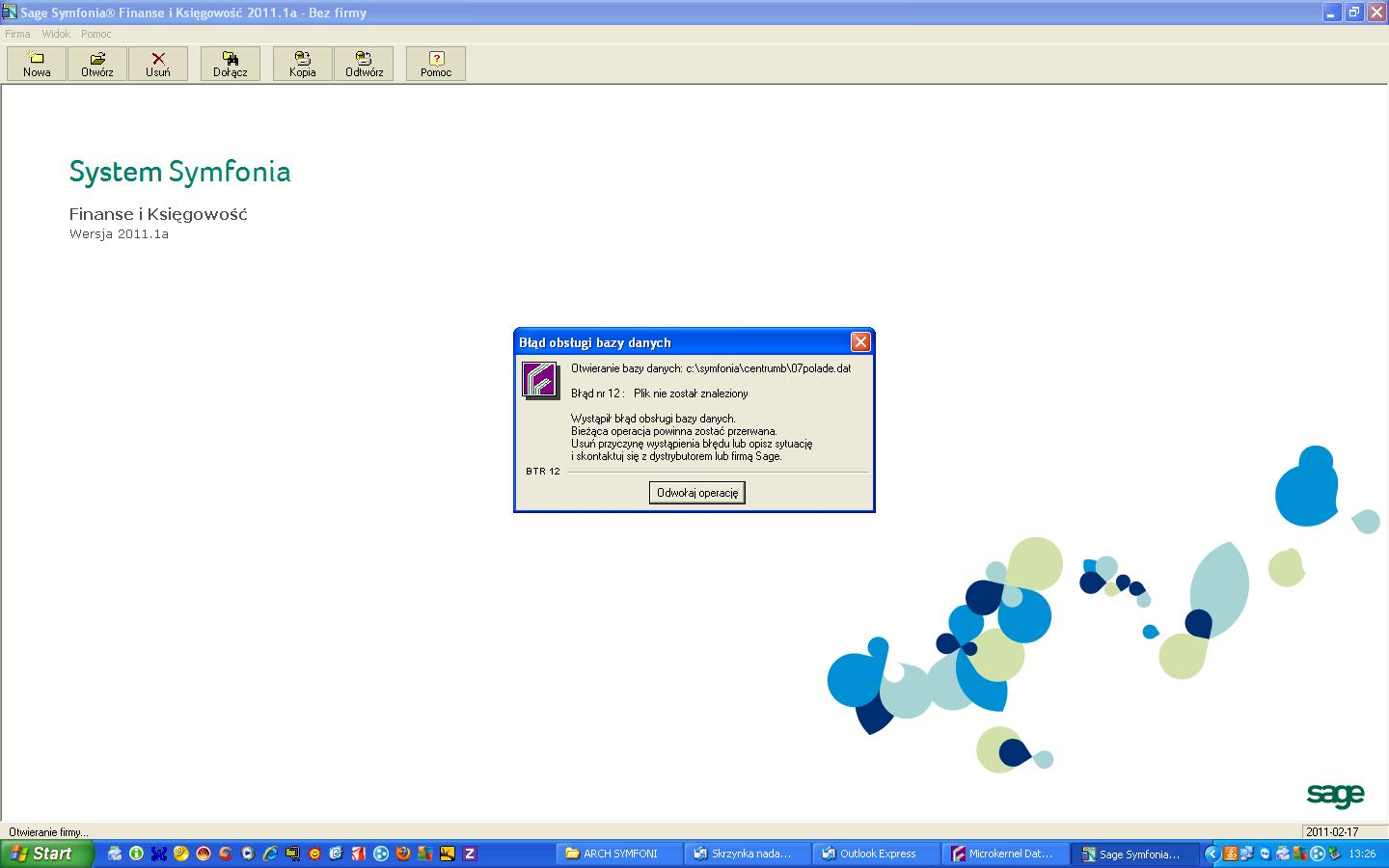Image resolution: width=1389 pixels, height=868 pixels.
Task: Open the Widok menu
Action: coord(56,34)
